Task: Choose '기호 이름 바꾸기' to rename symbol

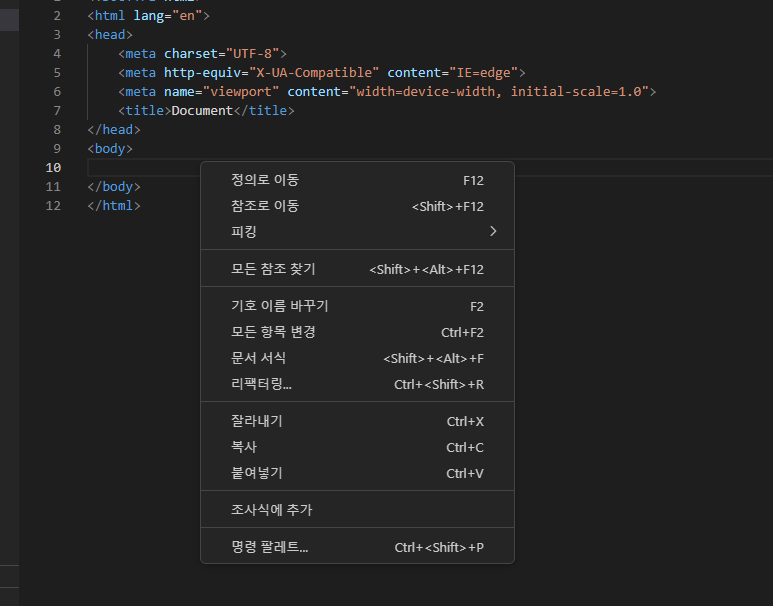Action: coord(357,306)
